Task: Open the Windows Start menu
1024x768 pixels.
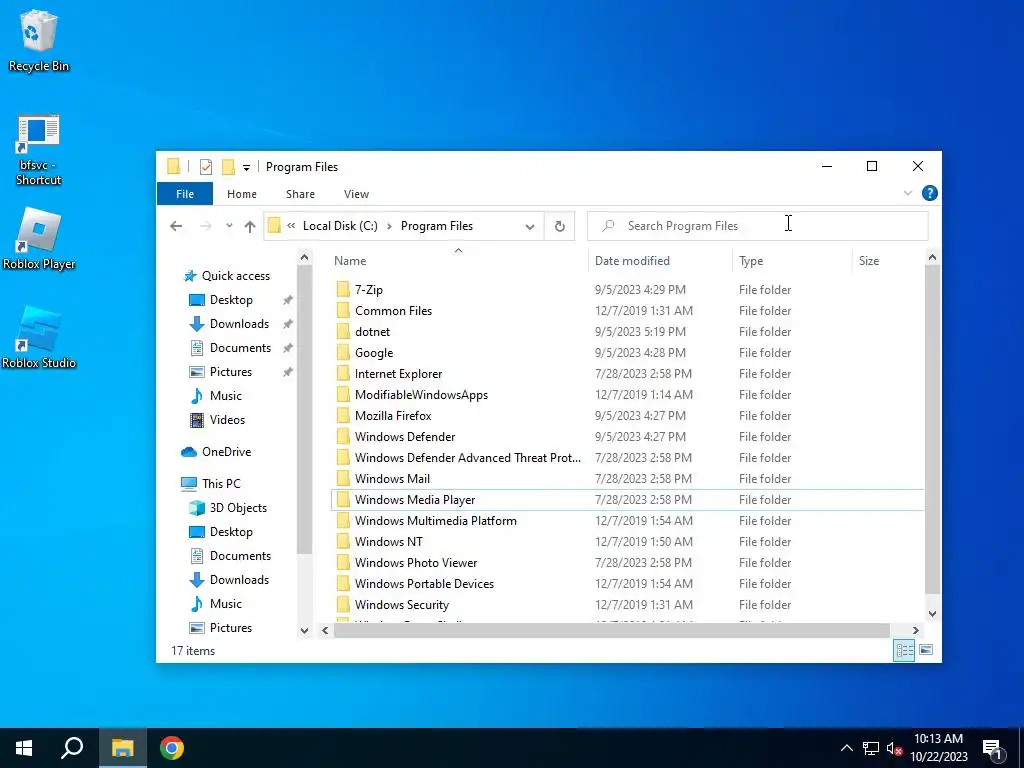Action: pyautogui.click(x=24, y=748)
